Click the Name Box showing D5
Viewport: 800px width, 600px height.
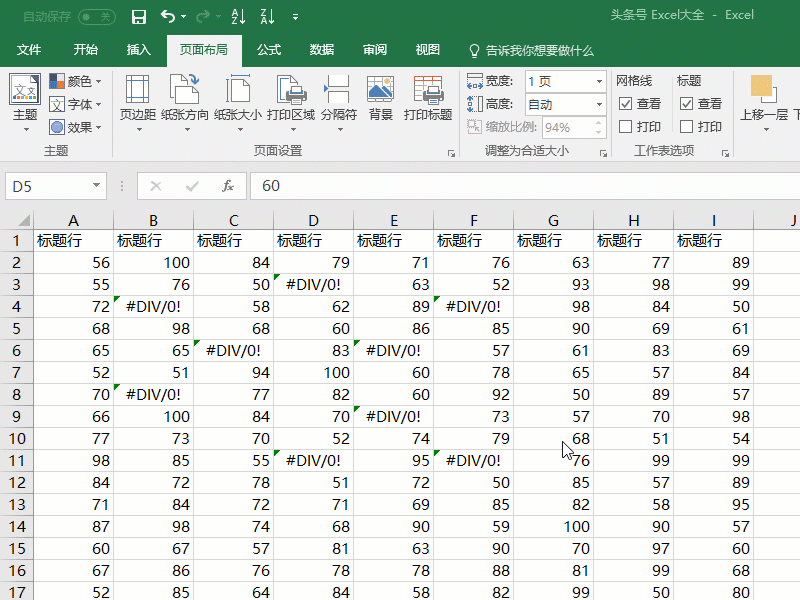tap(47, 186)
